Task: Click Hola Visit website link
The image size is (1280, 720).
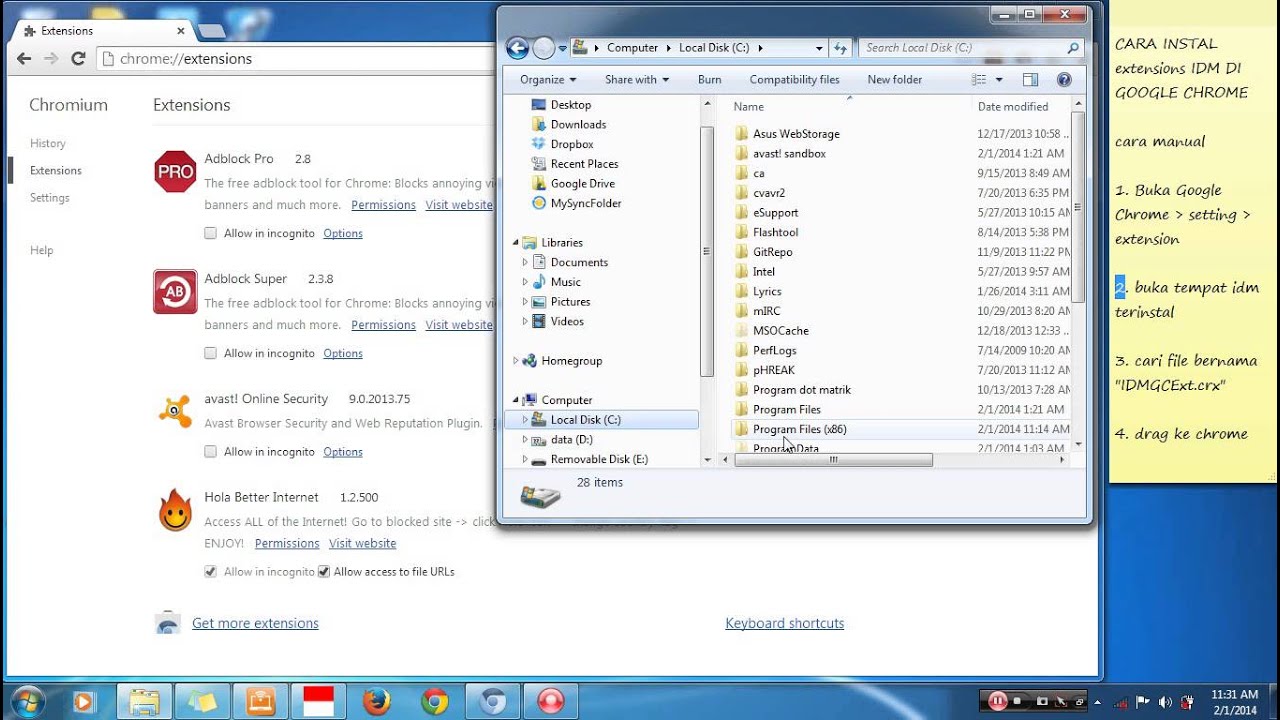Action: (363, 544)
